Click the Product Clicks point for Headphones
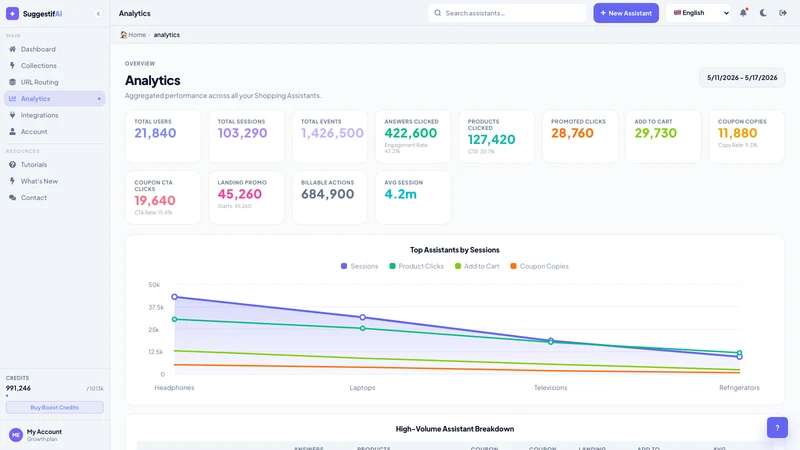 coord(174,319)
